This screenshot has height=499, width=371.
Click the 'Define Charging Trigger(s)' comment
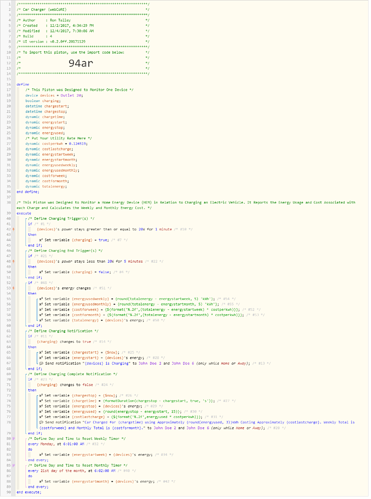pyautogui.click(x=61, y=219)
